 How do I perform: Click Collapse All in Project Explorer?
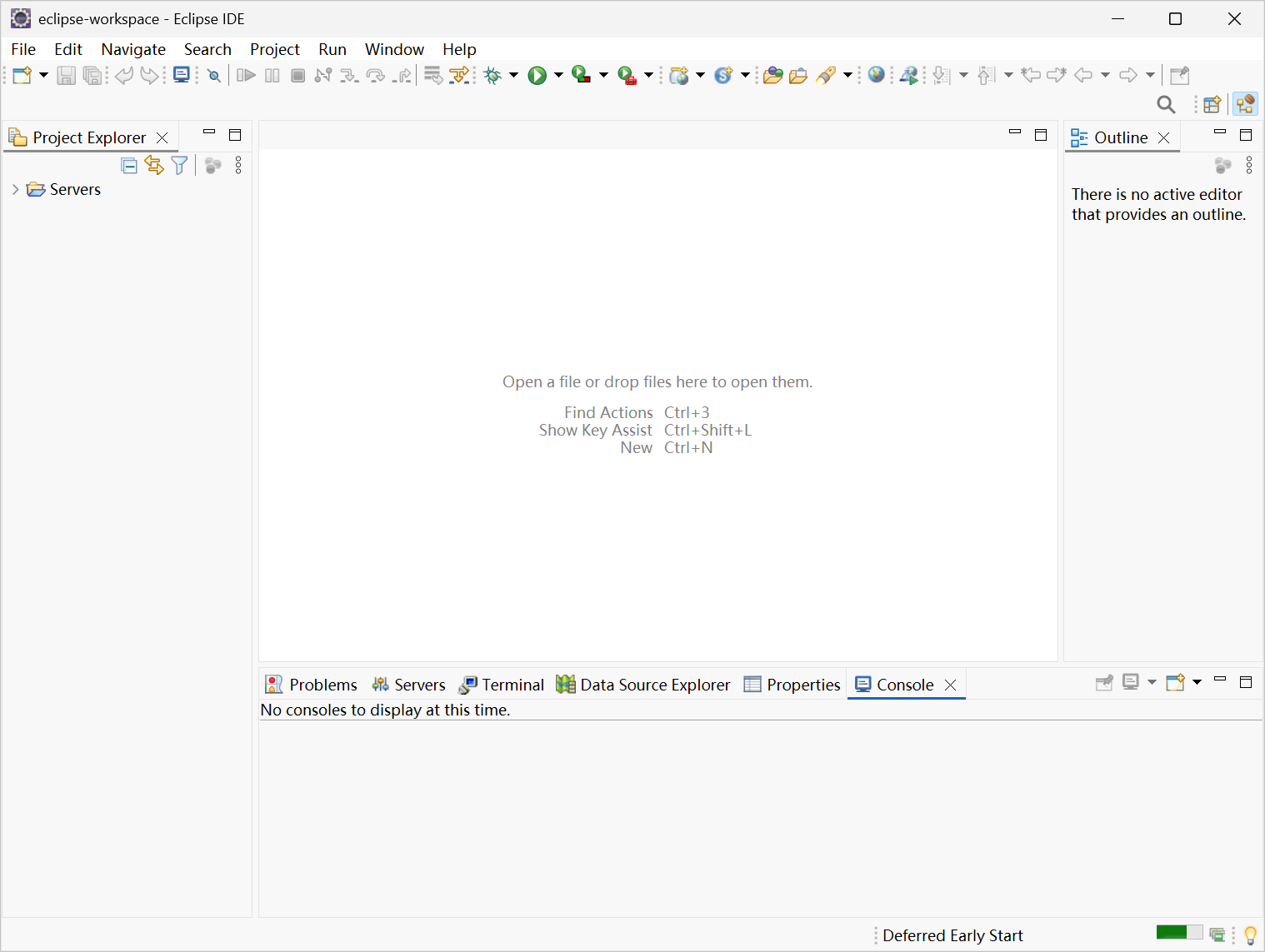129,166
